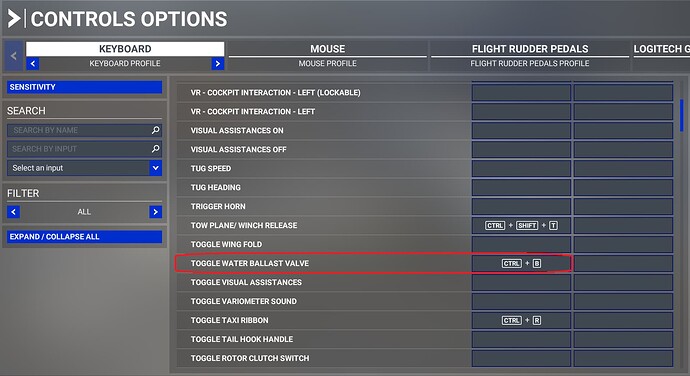Select next filter with right arrow

click(155, 212)
